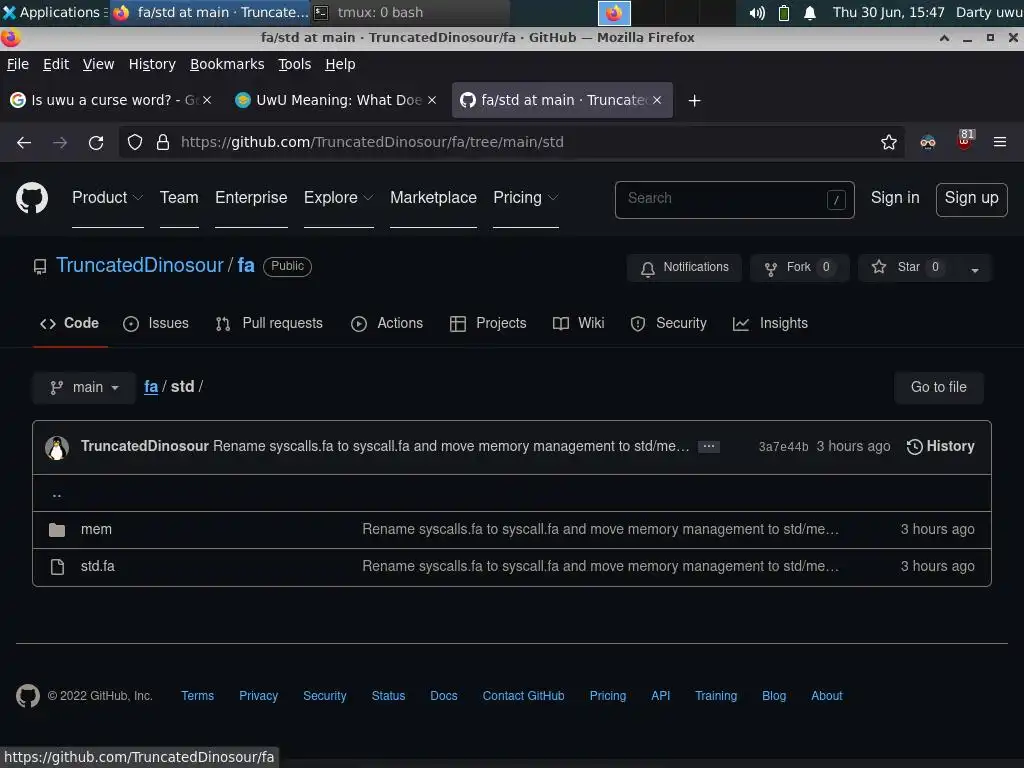Star the repository with Star button
1024x768 pixels.
(908, 268)
